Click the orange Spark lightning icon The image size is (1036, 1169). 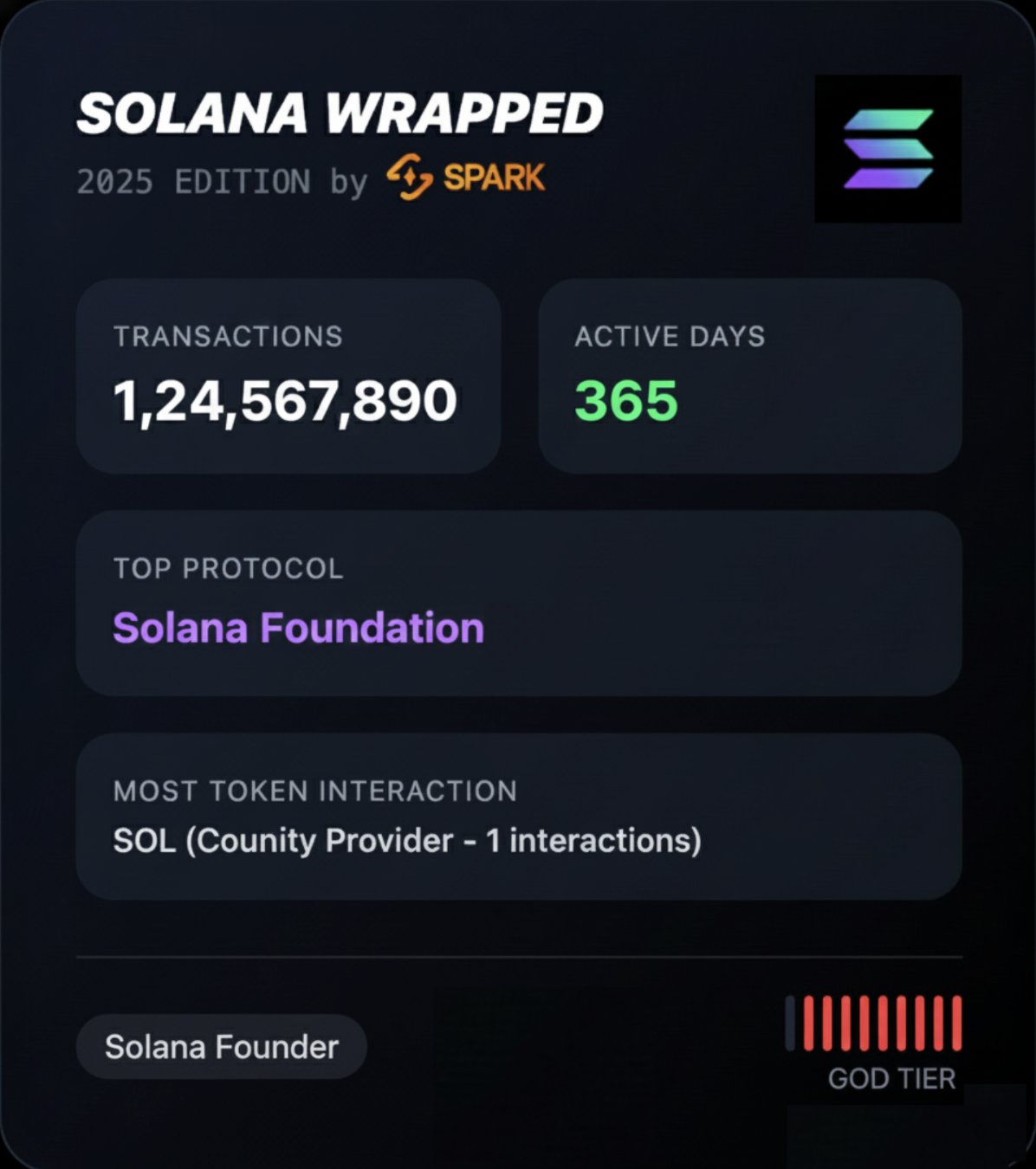point(409,177)
